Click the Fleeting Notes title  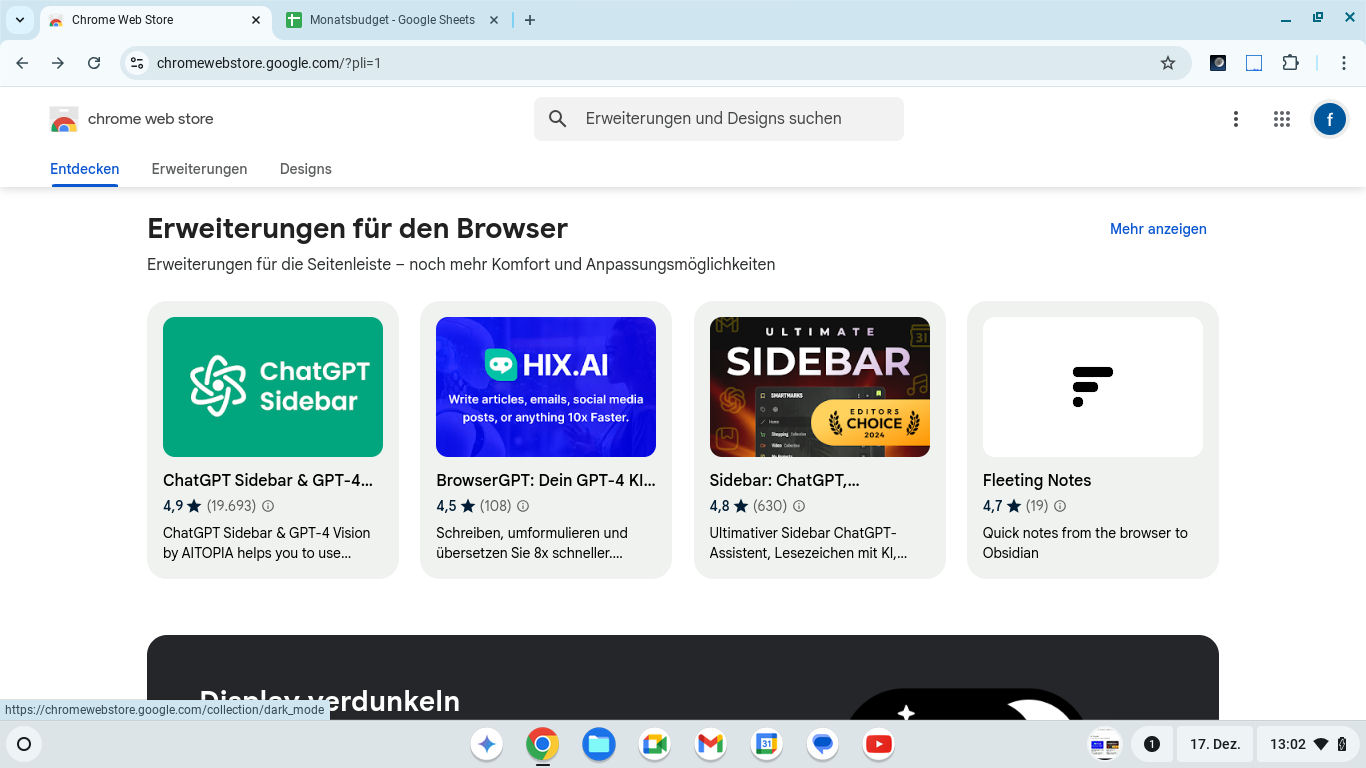point(1037,480)
